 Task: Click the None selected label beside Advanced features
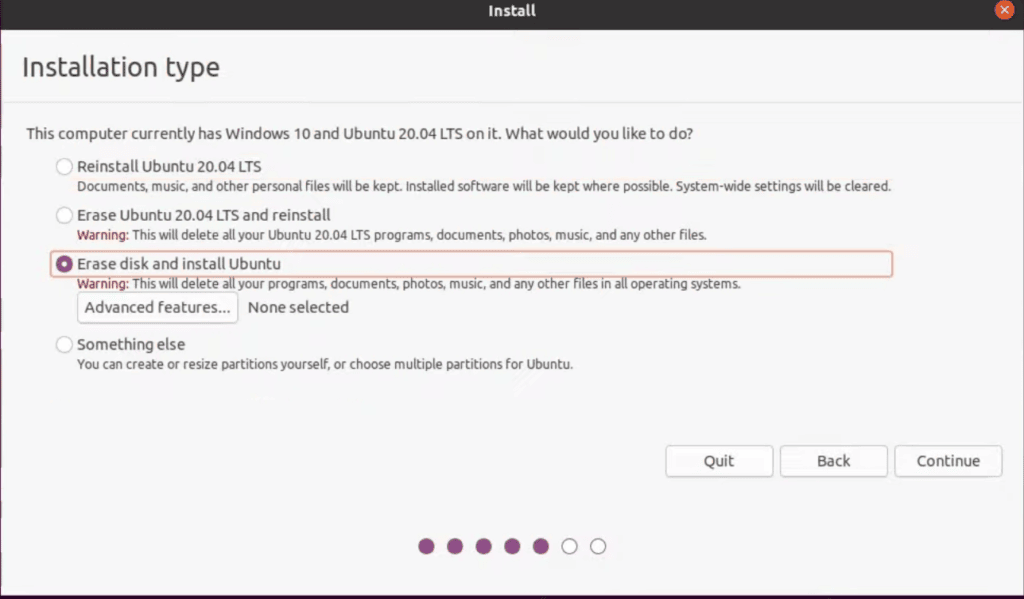point(298,307)
